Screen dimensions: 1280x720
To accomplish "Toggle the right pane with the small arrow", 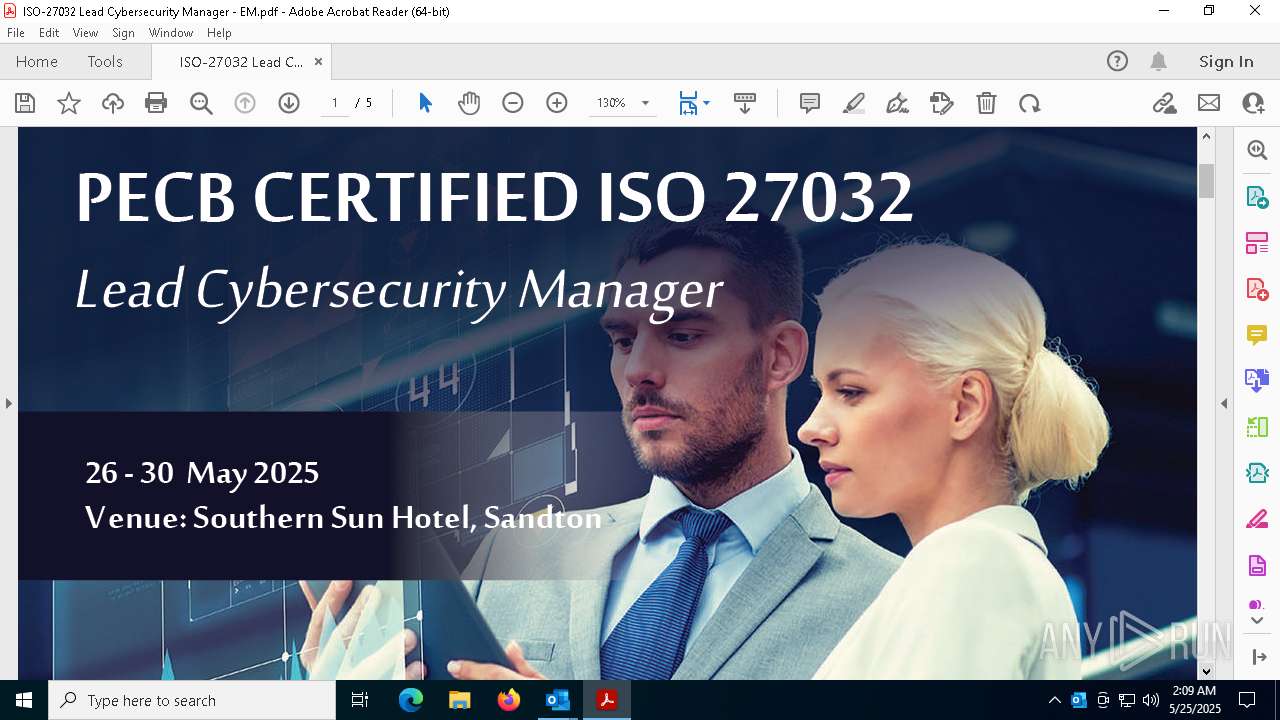I will coord(1224,403).
